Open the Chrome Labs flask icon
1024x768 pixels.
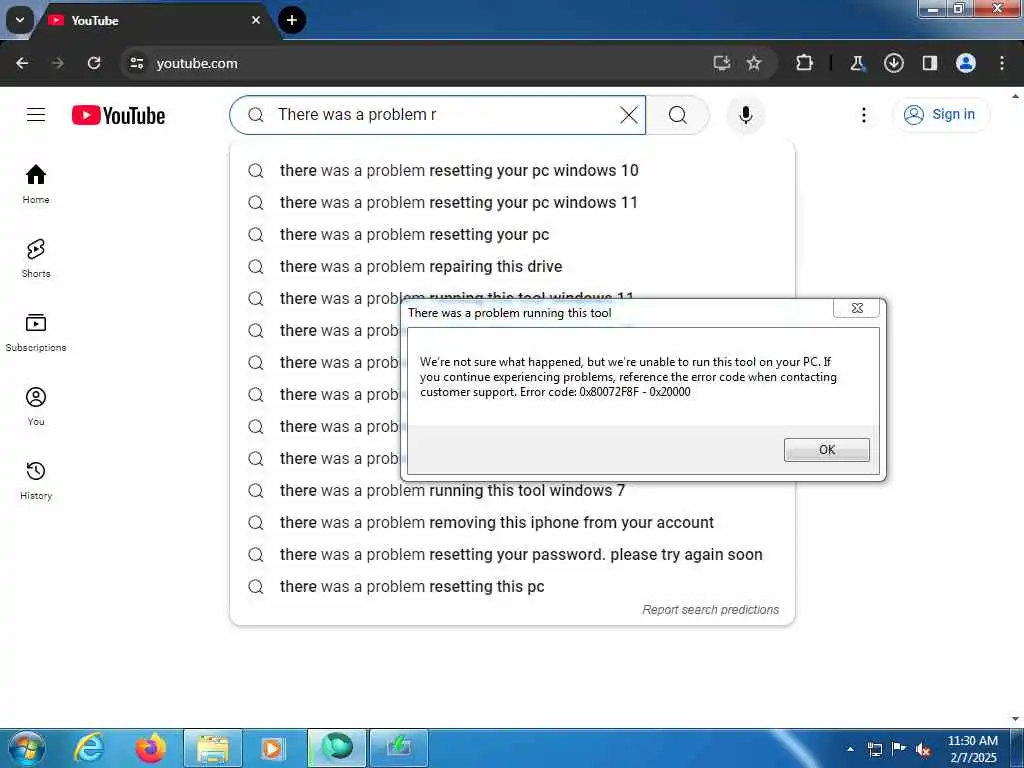tap(857, 63)
